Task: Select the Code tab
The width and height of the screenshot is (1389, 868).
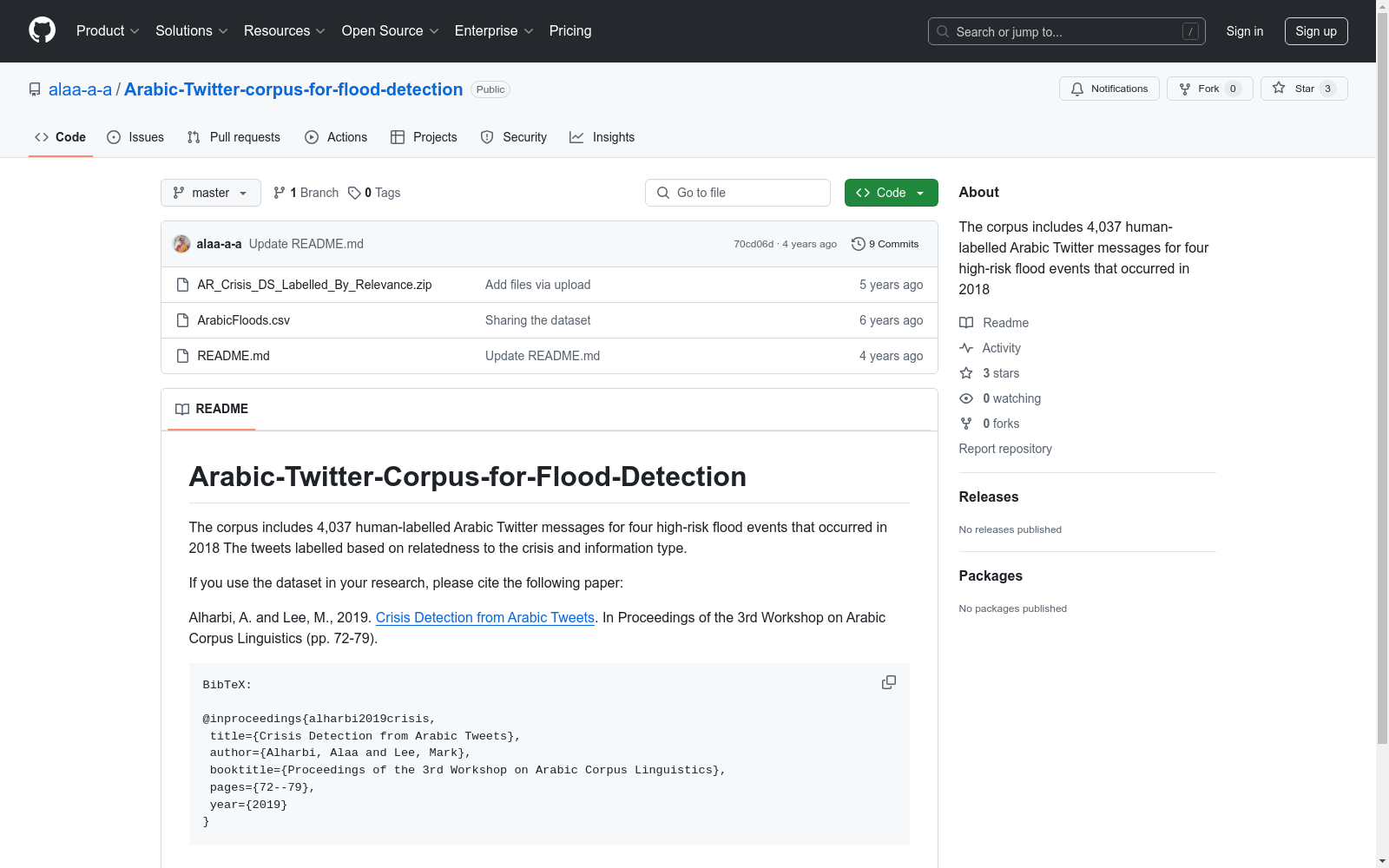Action: (x=61, y=137)
